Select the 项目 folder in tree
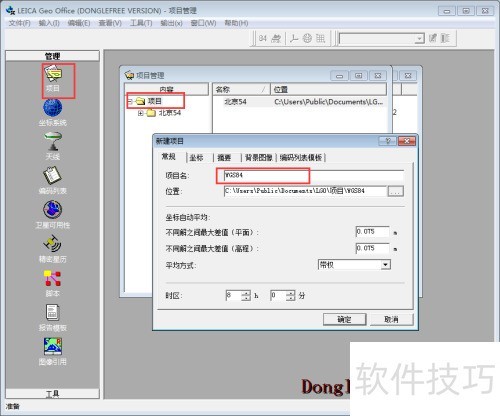The width and height of the screenshot is (500, 416). (149, 101)
